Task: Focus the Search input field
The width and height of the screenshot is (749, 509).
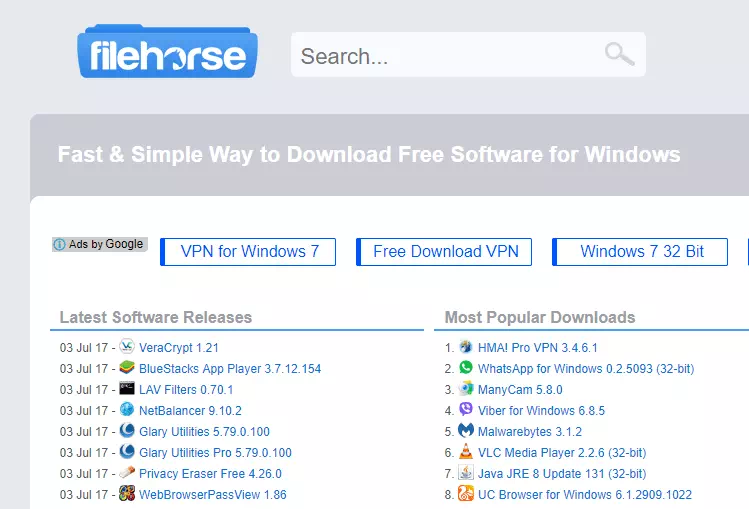Action: click(x=468, y=54)
